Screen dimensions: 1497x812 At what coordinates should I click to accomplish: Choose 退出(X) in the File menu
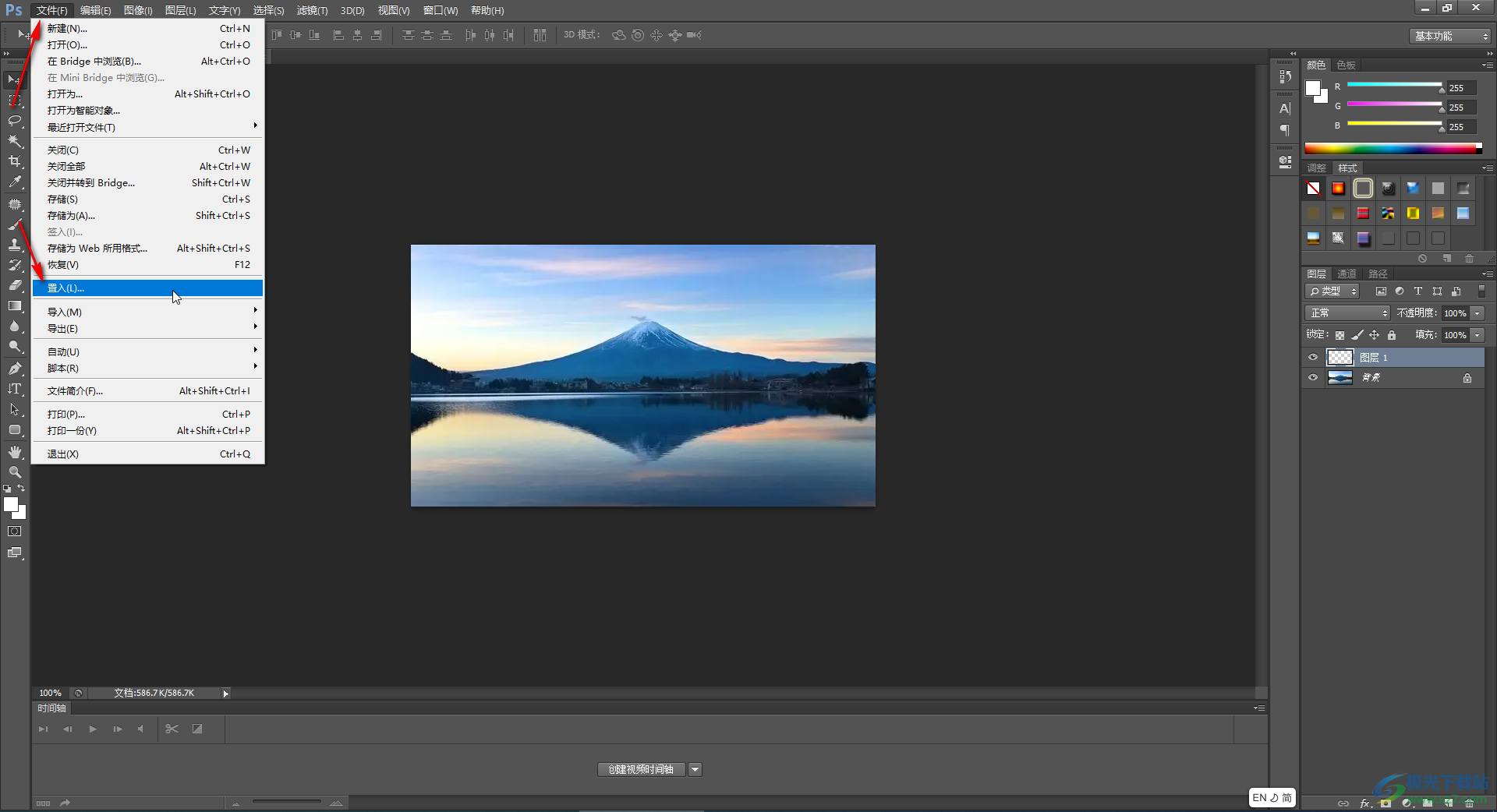click(148, 454)
